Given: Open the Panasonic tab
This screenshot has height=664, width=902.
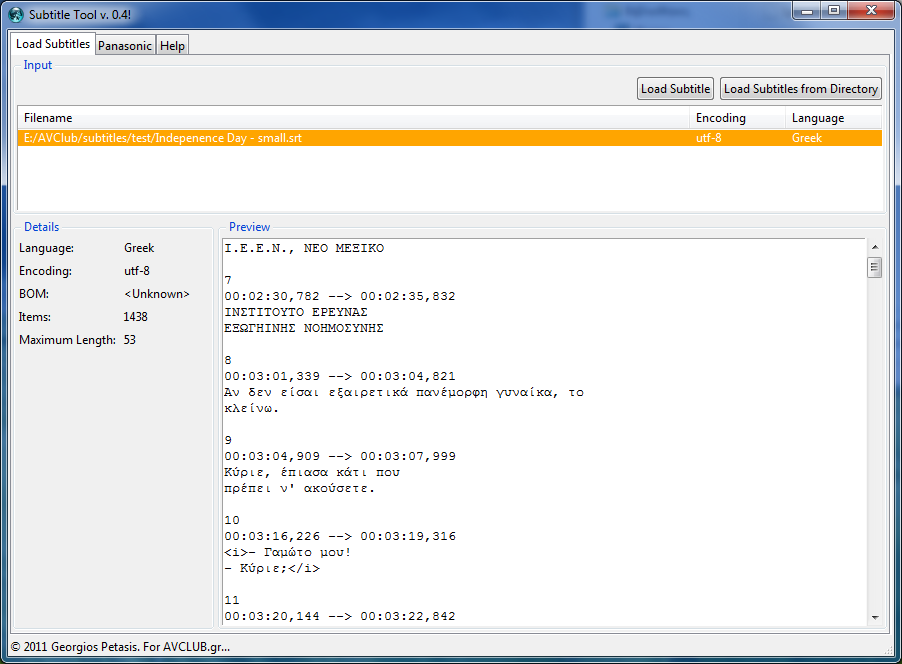Looking at the screenshot, I should click(125, 45).
